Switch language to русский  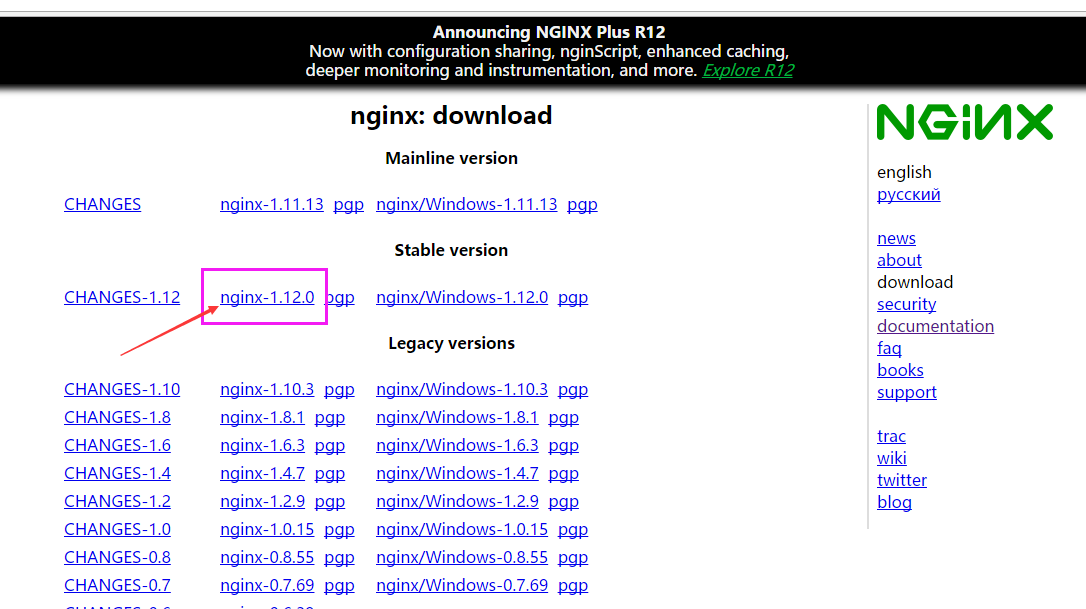[909, 195]
